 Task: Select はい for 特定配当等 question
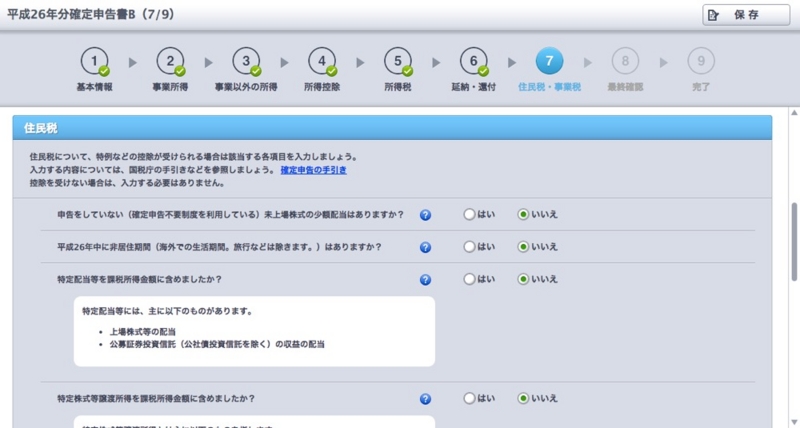(x=469, y=279)
